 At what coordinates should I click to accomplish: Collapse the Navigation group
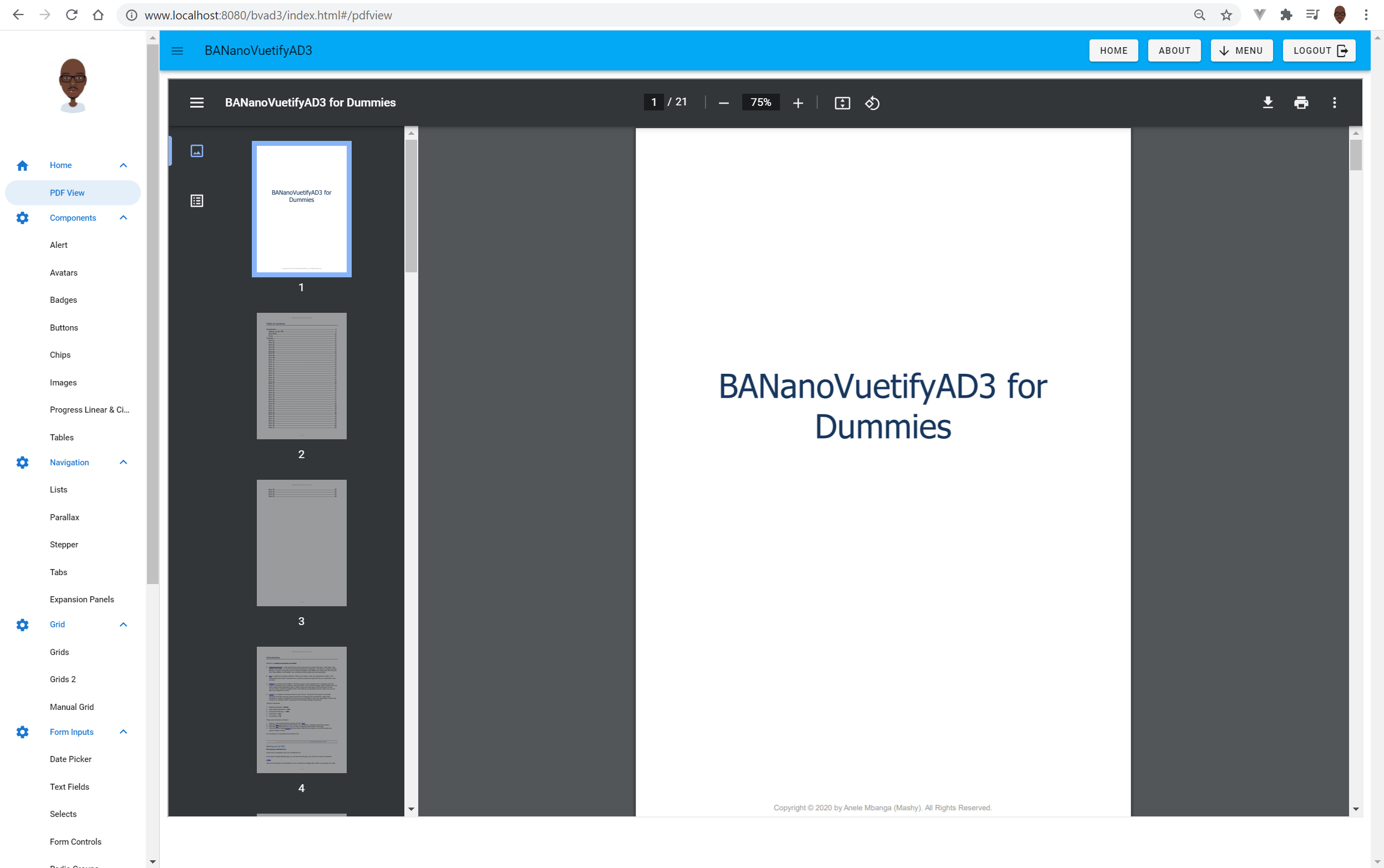click(123, 462)
